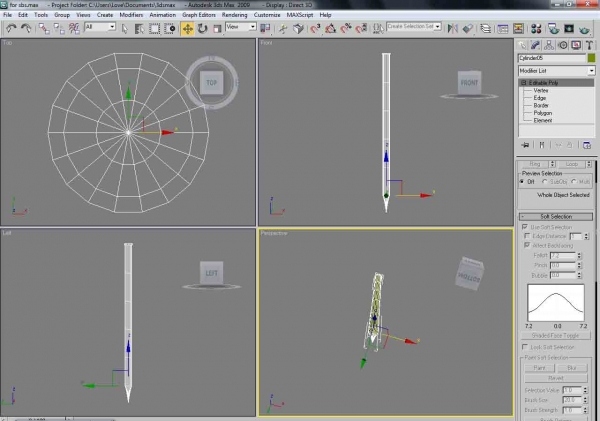This screenshot has width=600, height=421.
Task: Switch to the Hierarchy command panel tab
Action: tap(549, 46)
